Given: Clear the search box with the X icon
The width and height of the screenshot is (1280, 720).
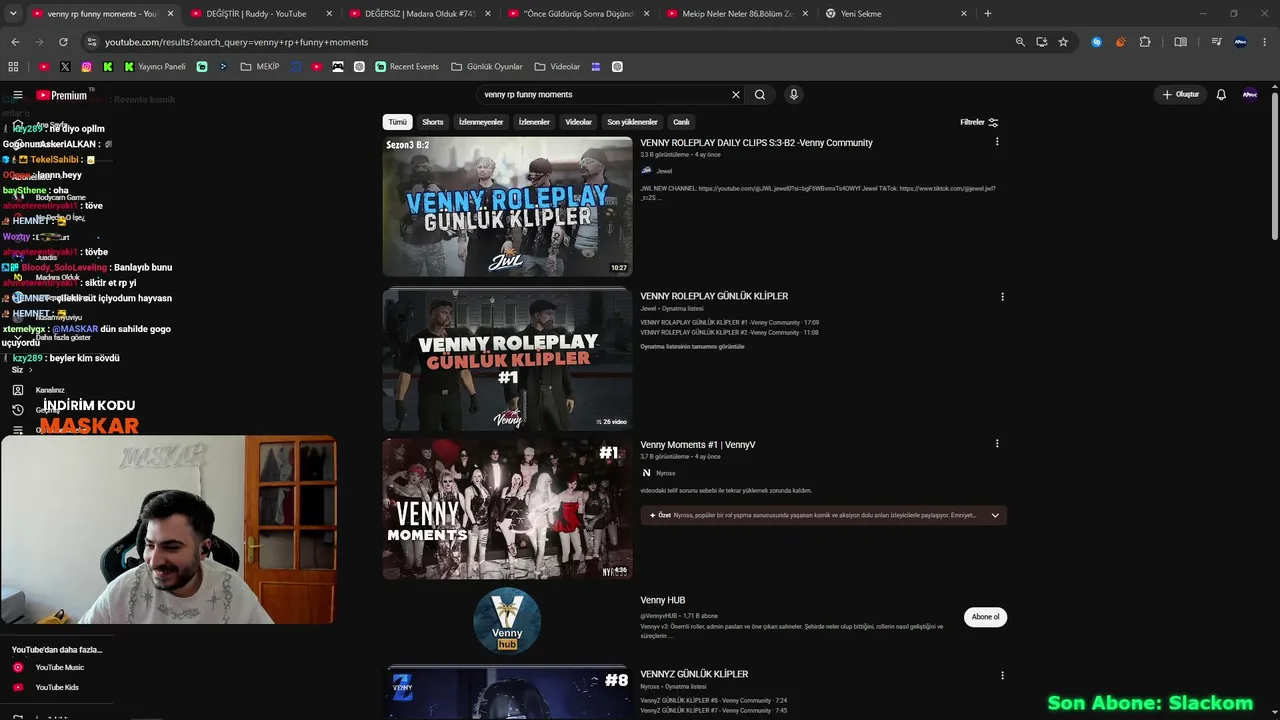Looking at the screenshot, I should [x=736, y=95].
